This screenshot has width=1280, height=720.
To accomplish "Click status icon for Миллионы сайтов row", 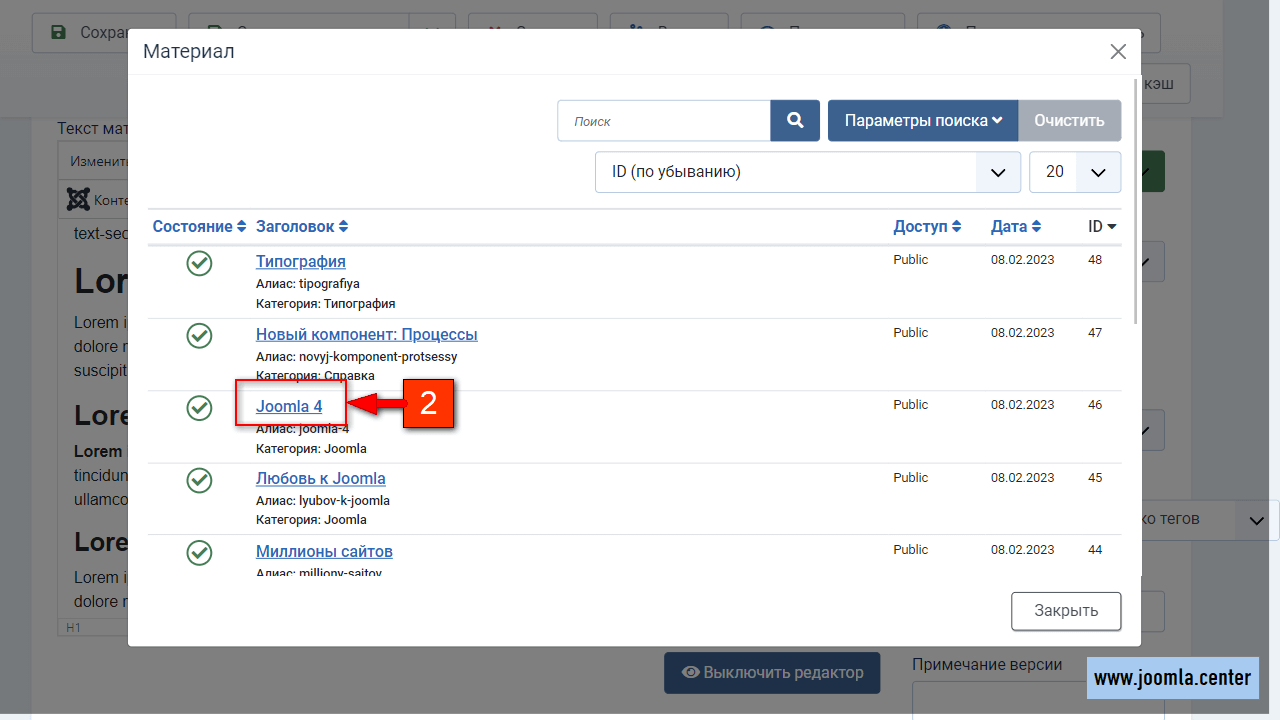I will (x=200, y=553).
